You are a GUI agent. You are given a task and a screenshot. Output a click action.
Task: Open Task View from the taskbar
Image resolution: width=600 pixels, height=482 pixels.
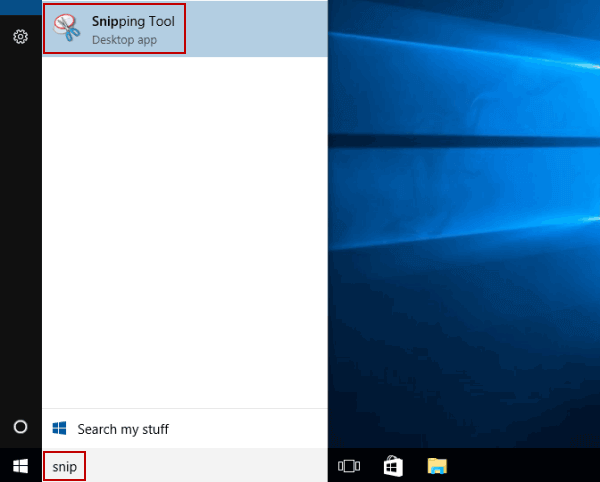(349, 465)
